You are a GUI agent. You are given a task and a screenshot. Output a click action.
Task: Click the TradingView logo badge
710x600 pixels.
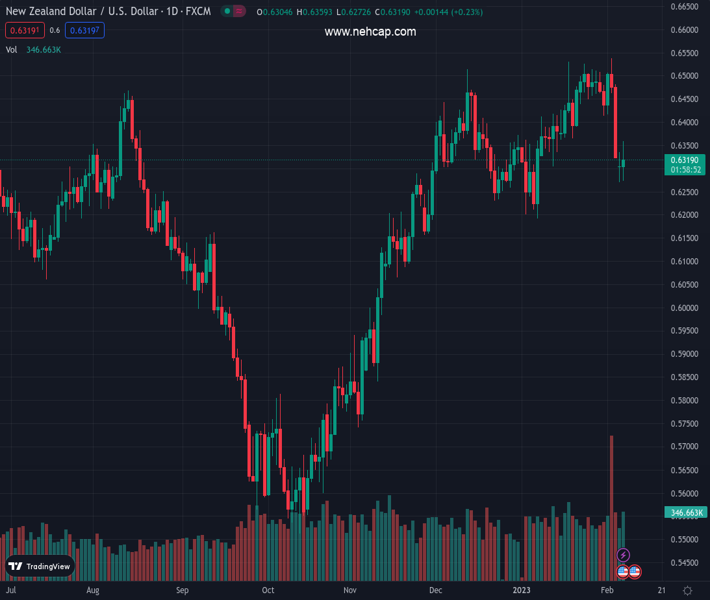coord(39,566)
